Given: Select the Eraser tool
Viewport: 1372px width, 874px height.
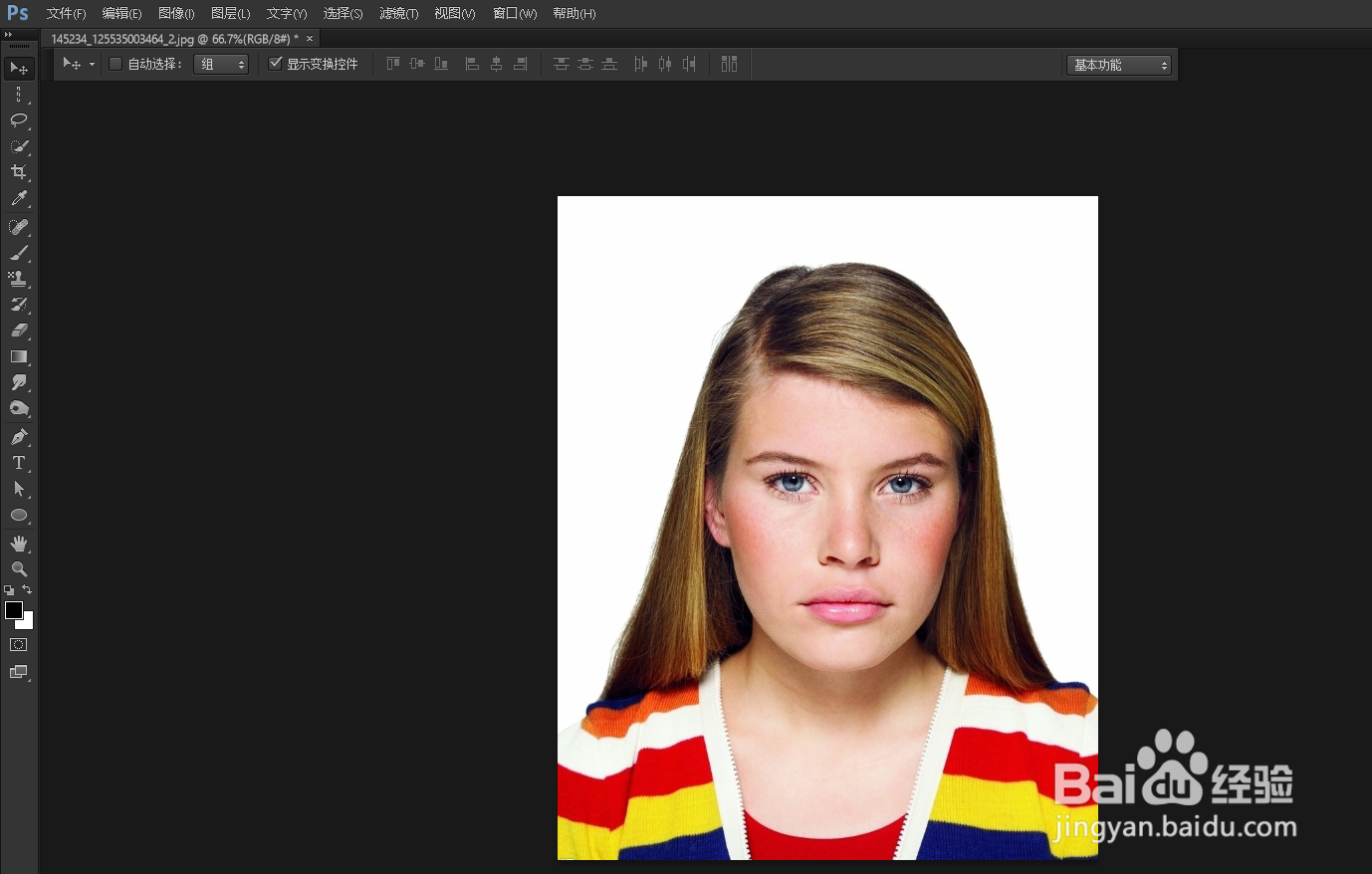Looking at the screenshot, I should tap(19, 330).
